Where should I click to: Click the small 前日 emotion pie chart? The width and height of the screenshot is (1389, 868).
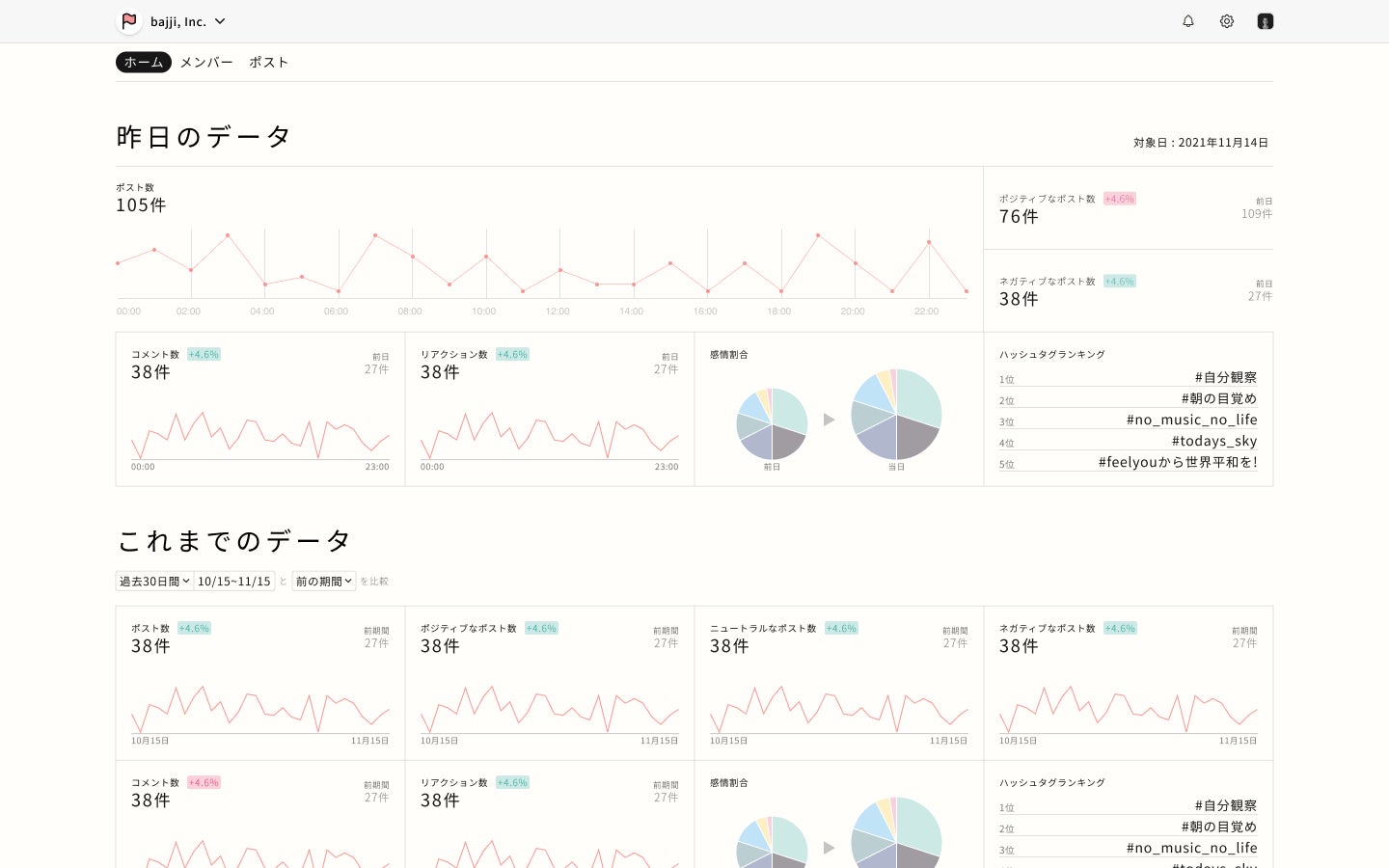tap(772, 423)
